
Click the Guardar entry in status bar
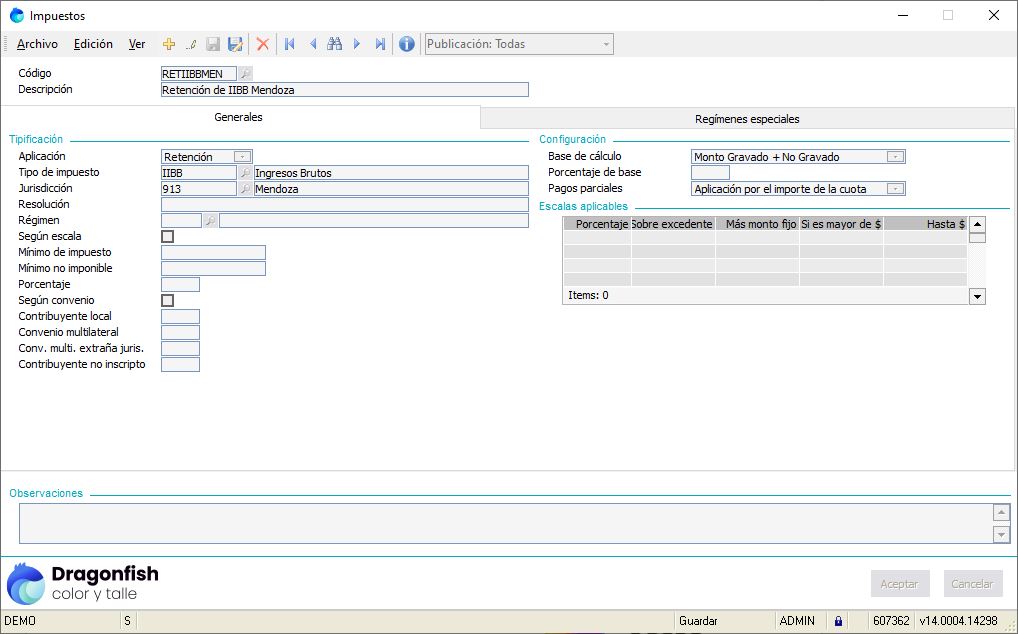click(699, 621)
